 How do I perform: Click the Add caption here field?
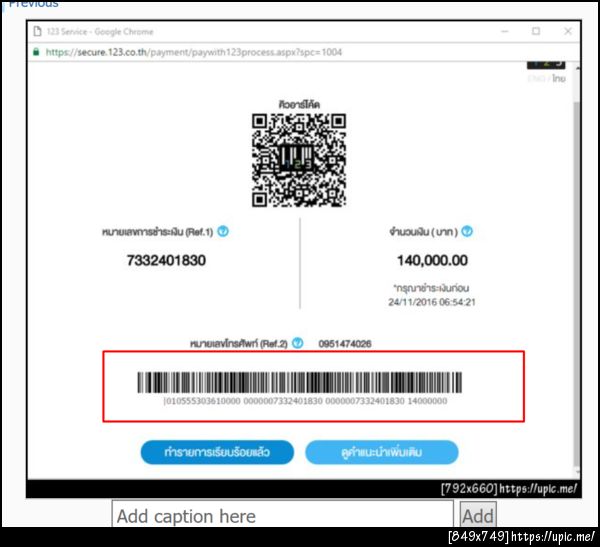tap(283, 514)
